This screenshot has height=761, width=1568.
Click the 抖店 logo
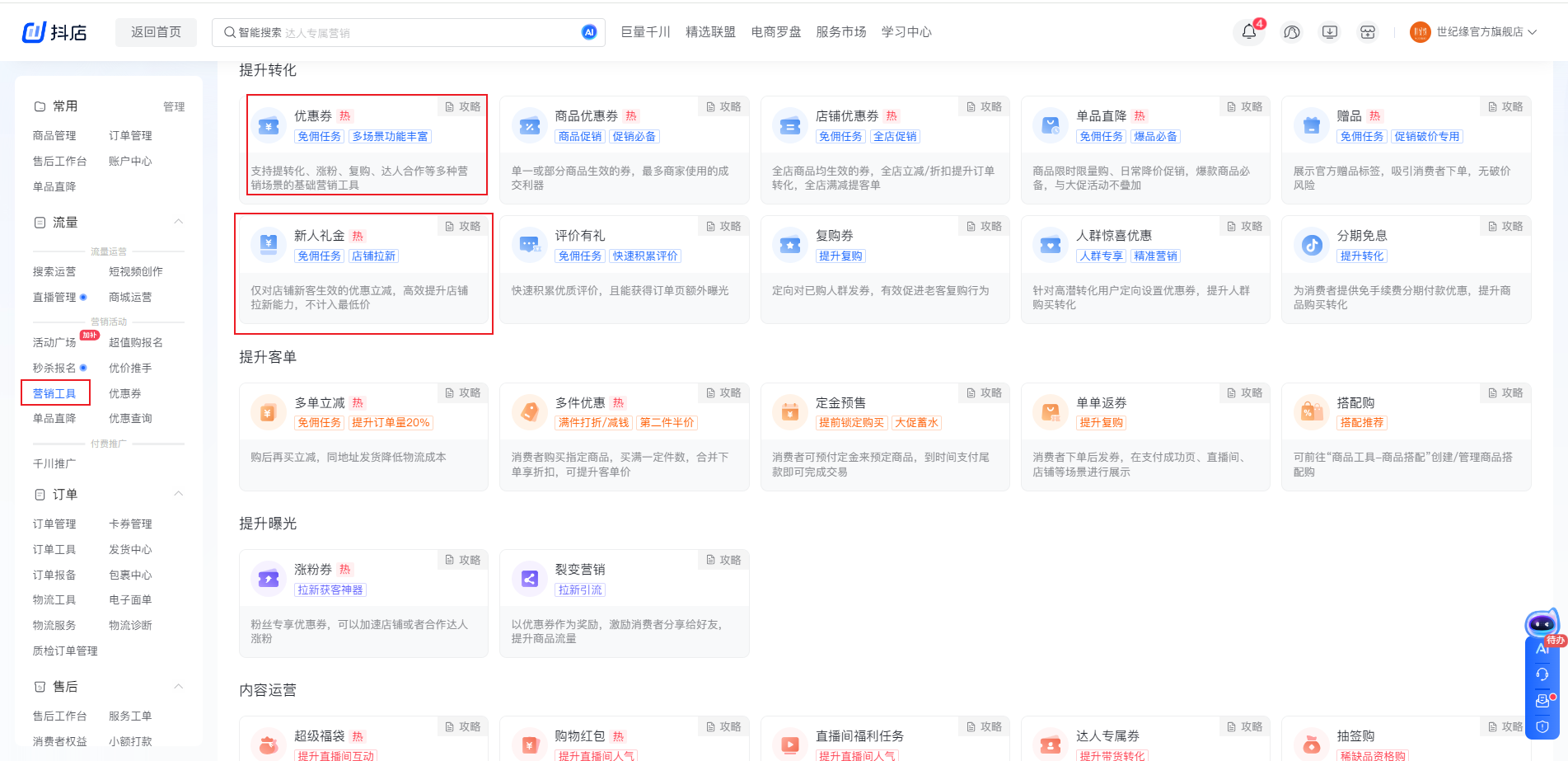tap(54, 32)
